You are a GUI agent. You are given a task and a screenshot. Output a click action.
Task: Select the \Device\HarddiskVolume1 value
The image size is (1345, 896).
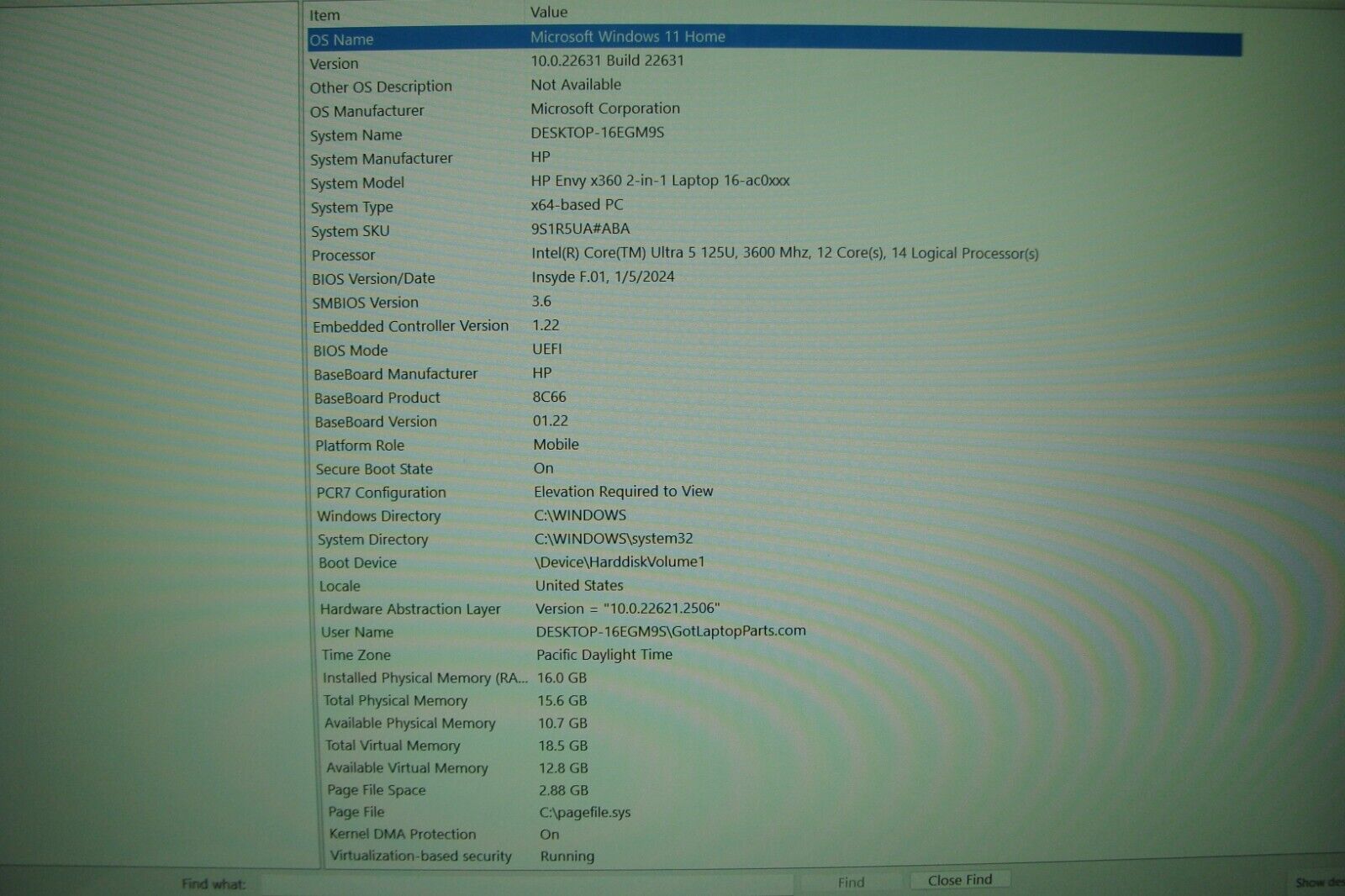(620, 561)
